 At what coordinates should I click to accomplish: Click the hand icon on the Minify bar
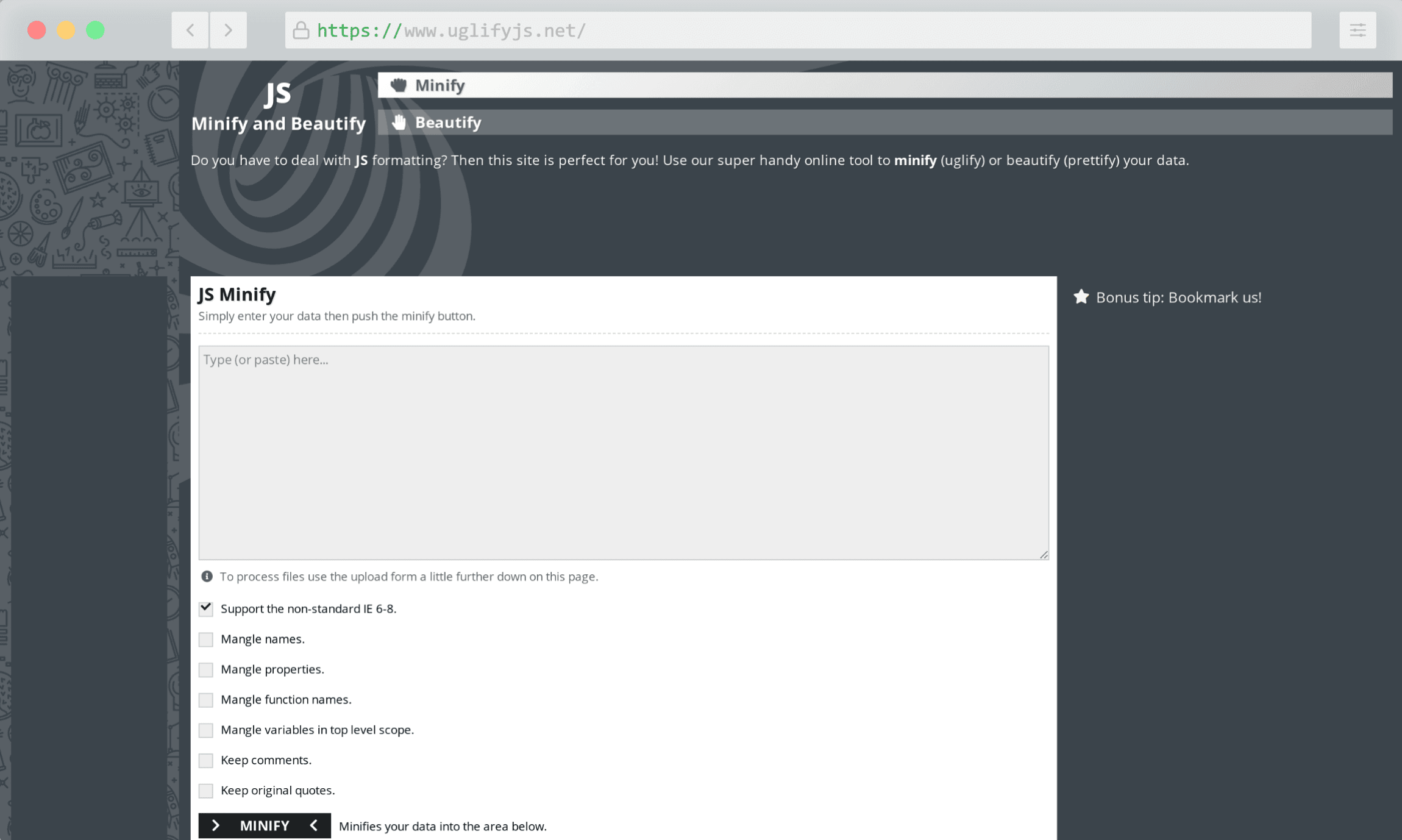pyautogui.click(x=399, y=85)
